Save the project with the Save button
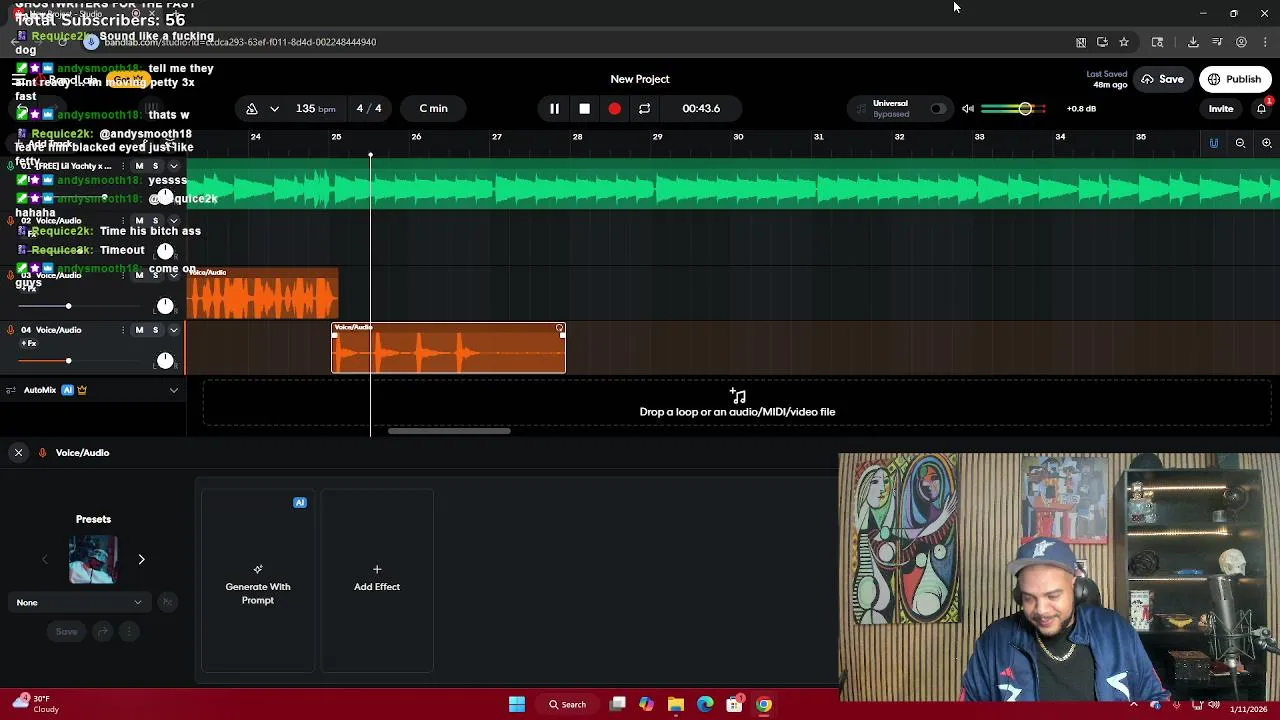Image resolution: width=1280 pixels, height=720 pixels. pos(1162,79)
